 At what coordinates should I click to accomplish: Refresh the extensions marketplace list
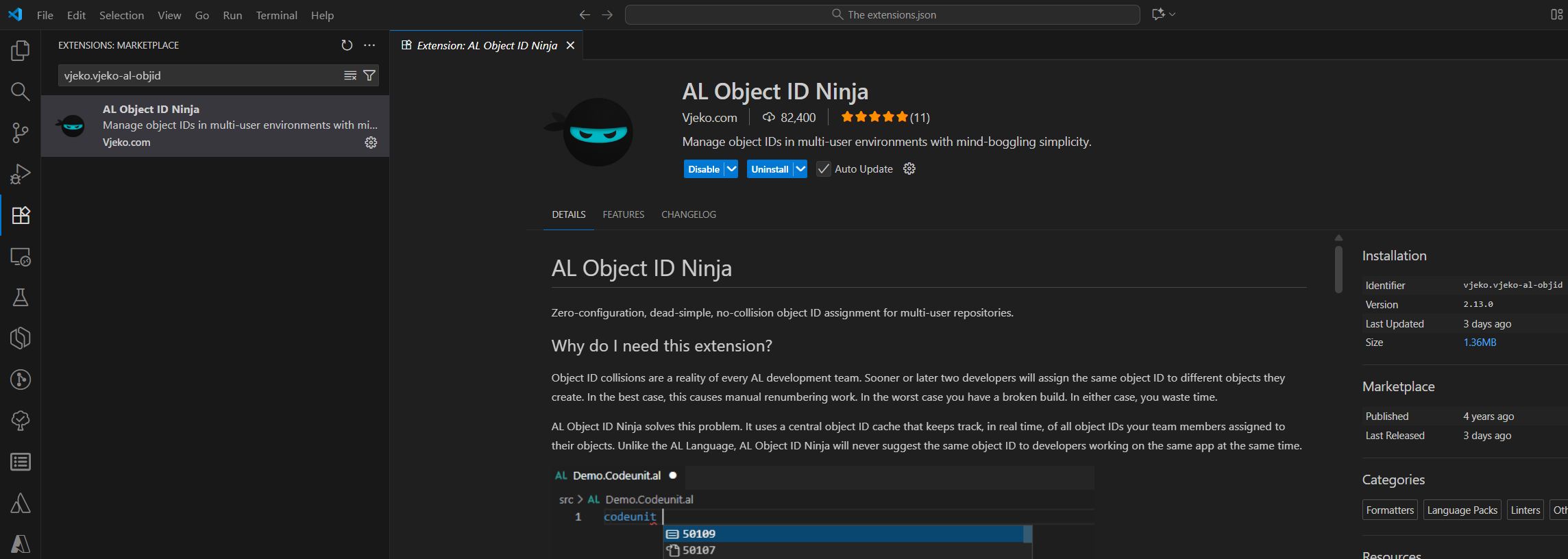coord(347,45)
